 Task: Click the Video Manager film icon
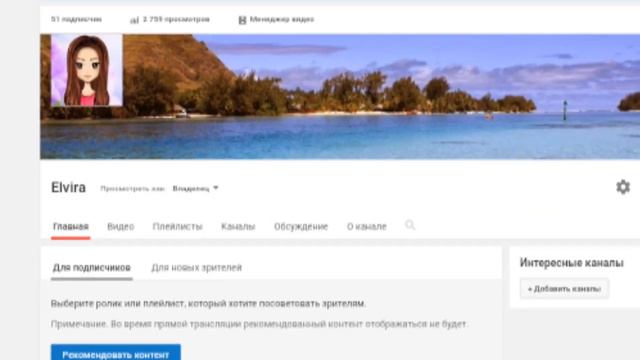(242, 20)
